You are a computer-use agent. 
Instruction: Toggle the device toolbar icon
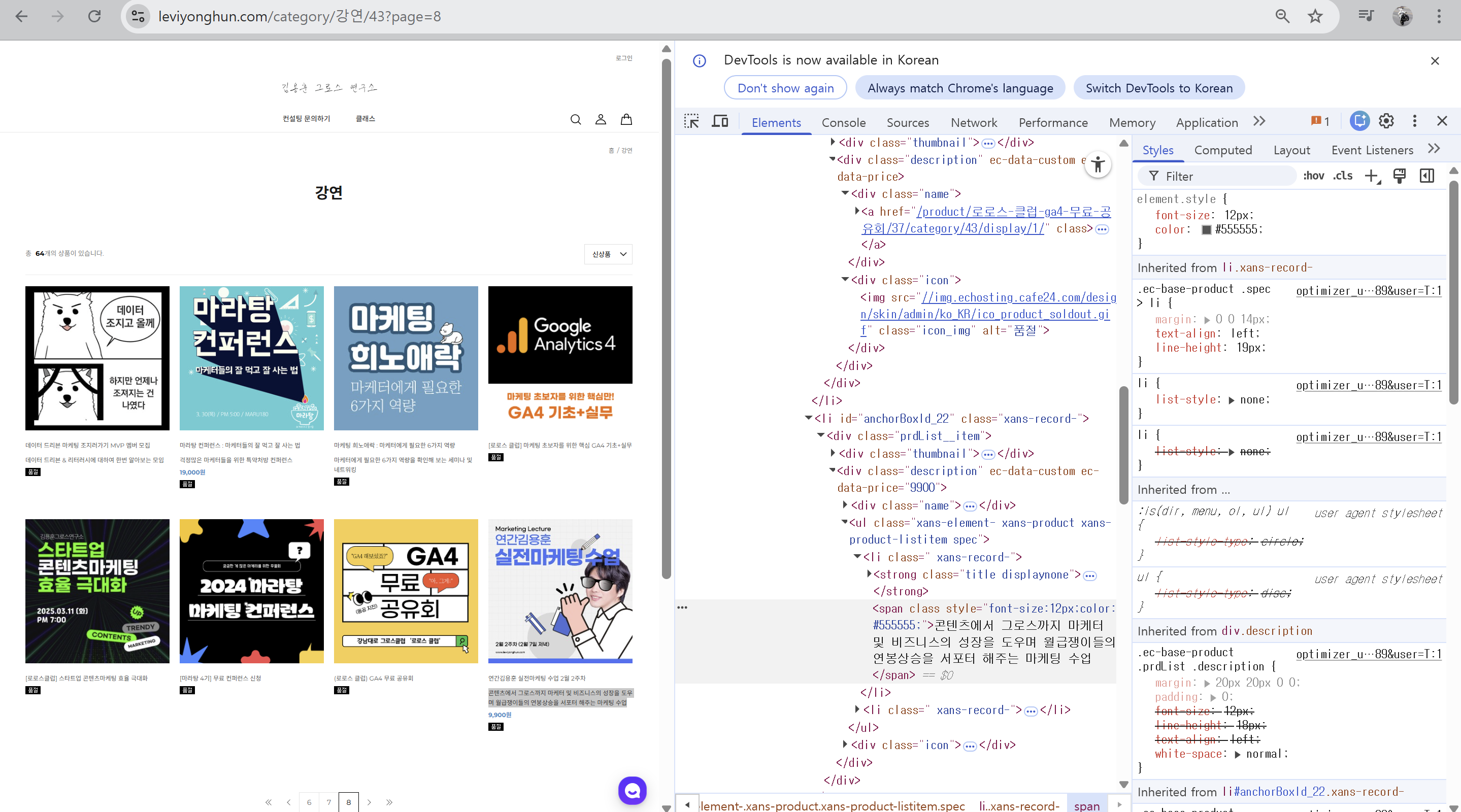point(720,121)
